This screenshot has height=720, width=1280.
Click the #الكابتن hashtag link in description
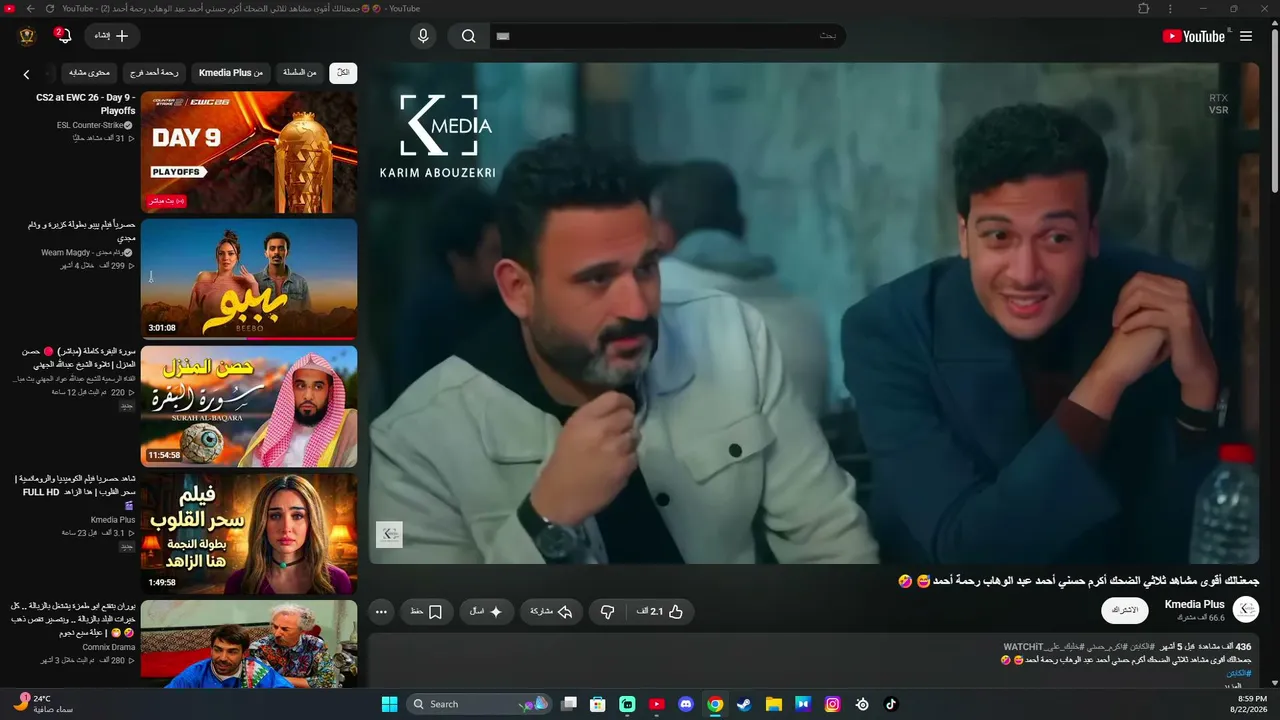pyautogui.click(x=1239, y=674)
